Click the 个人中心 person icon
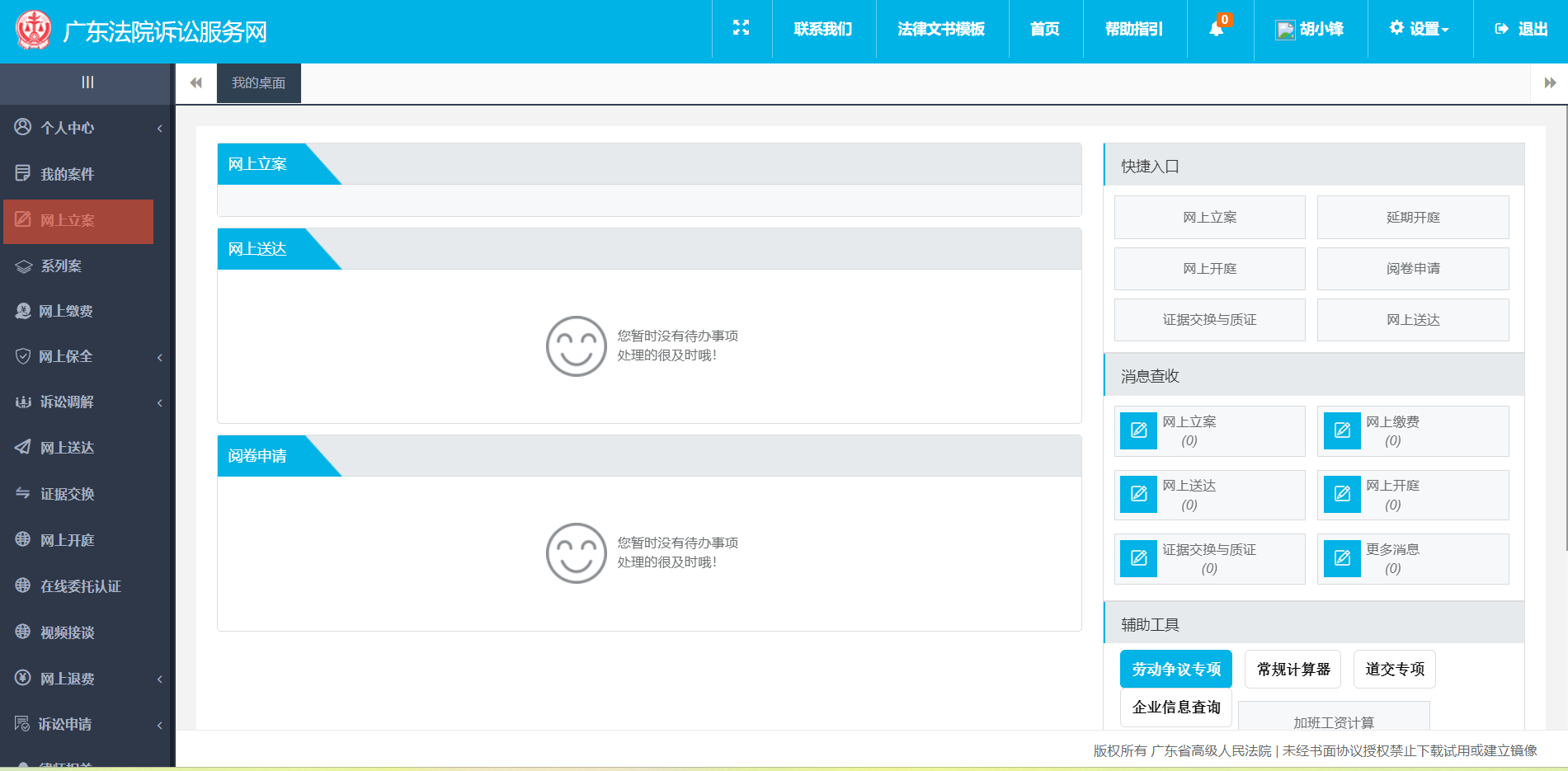Image resolution: width=1568 pixels, height=771 pixels. [x=23, y=127]
